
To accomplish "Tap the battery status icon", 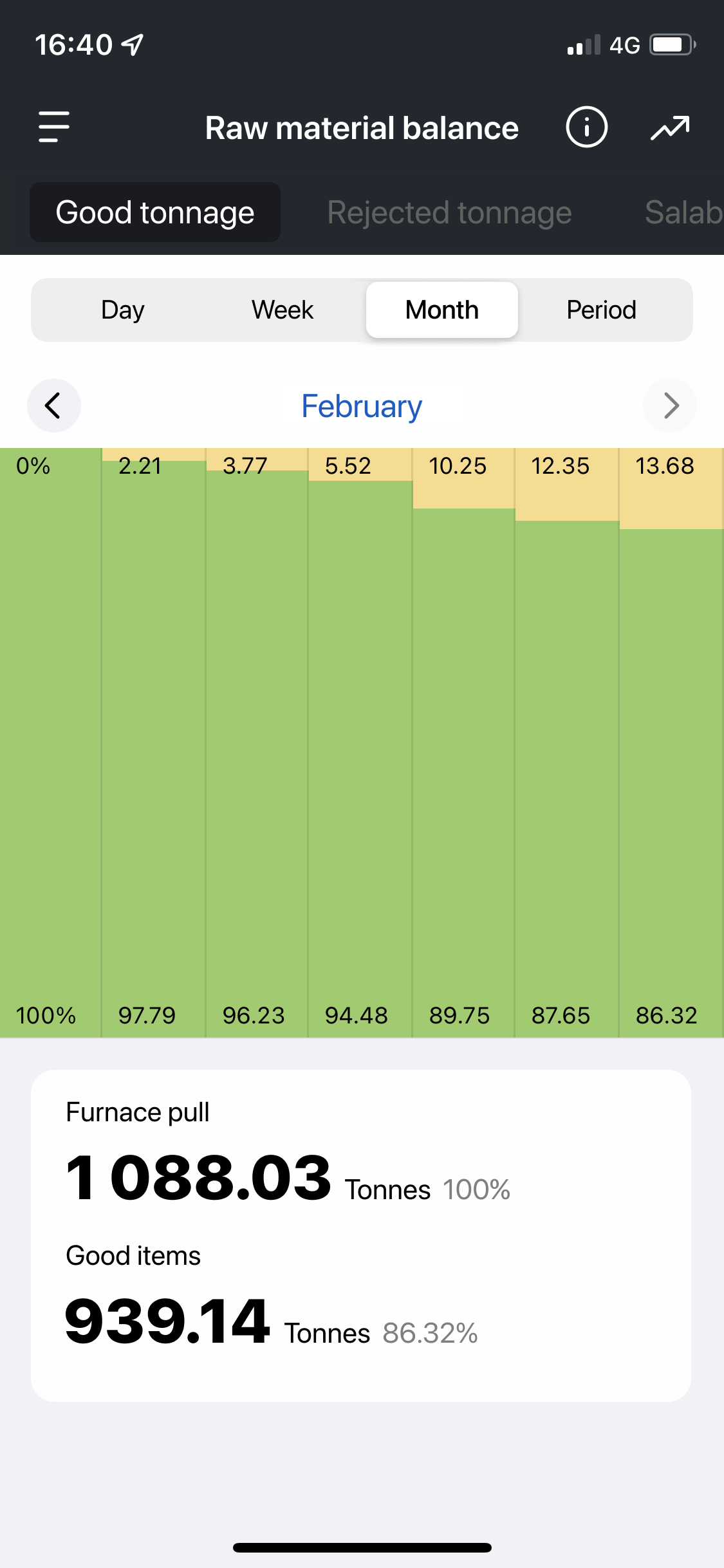I will tap(673, 45).
